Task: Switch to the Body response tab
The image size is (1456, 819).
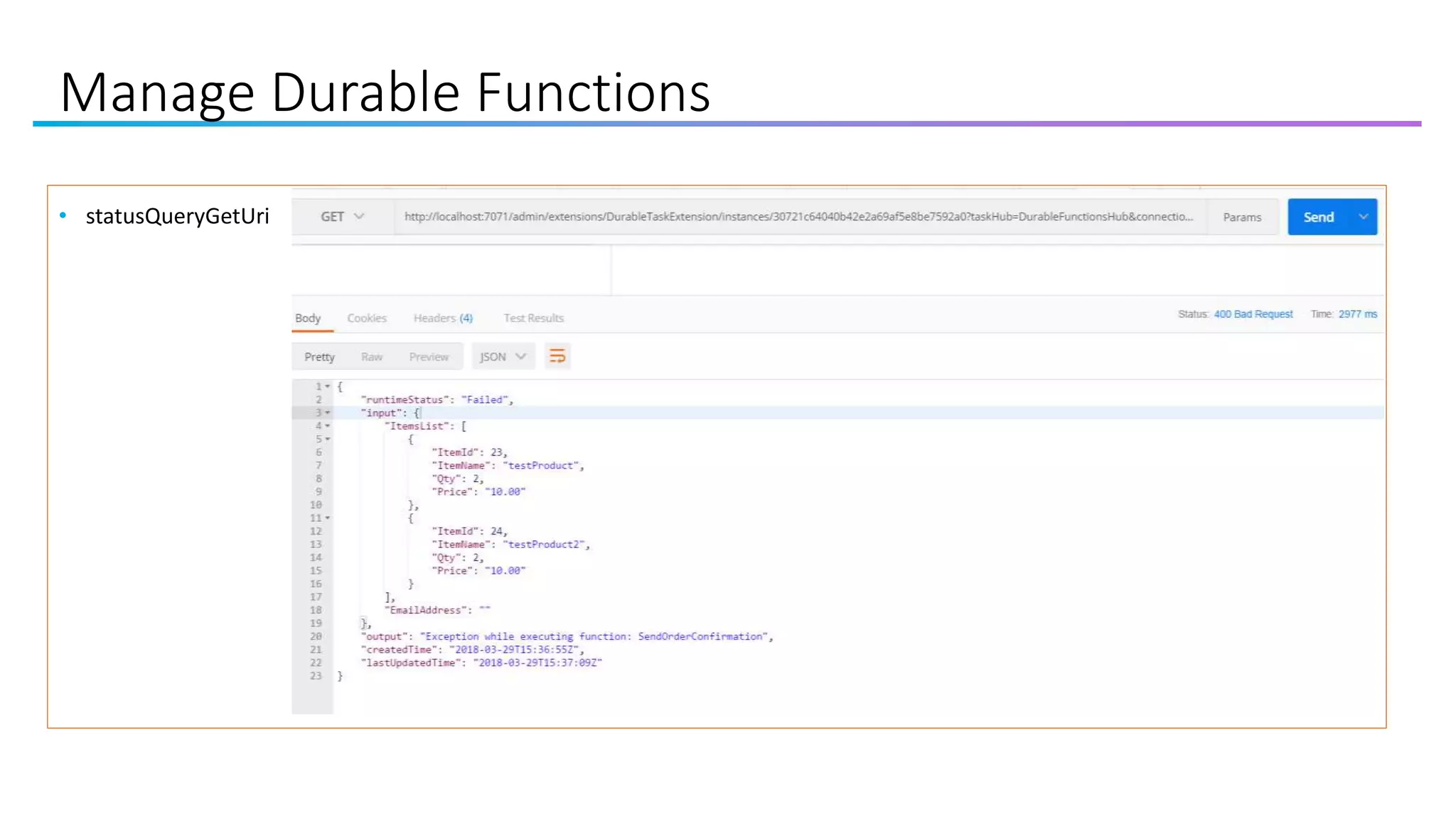Action: 308,318
